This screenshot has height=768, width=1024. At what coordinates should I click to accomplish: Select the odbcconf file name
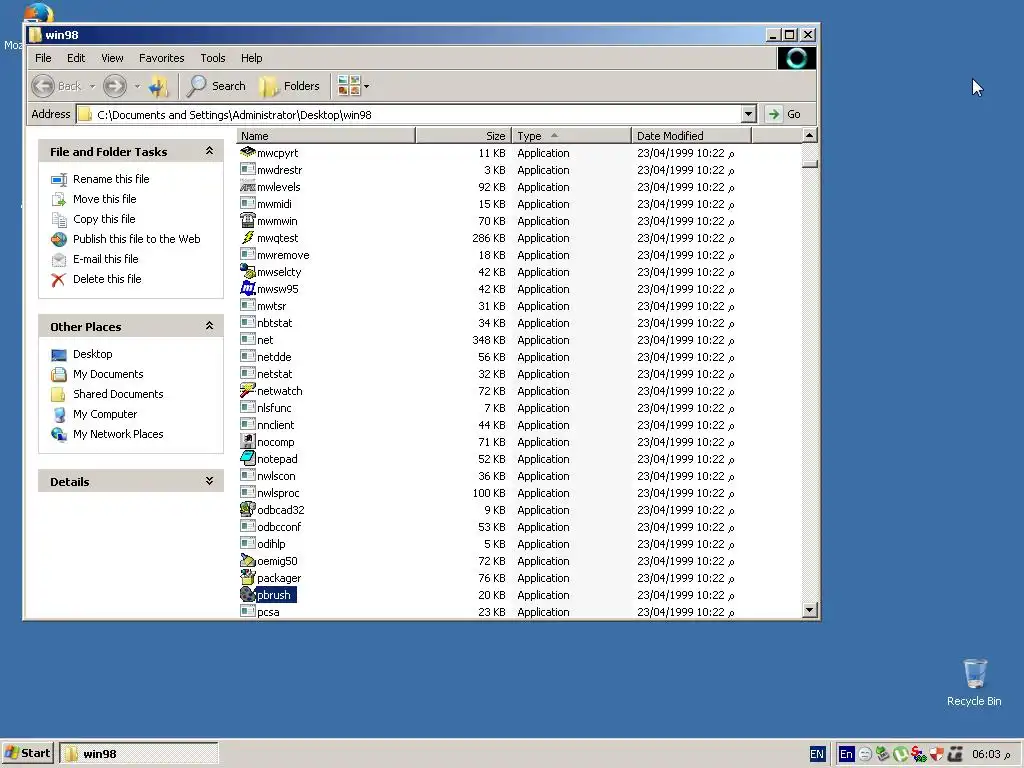coord(279,527)
